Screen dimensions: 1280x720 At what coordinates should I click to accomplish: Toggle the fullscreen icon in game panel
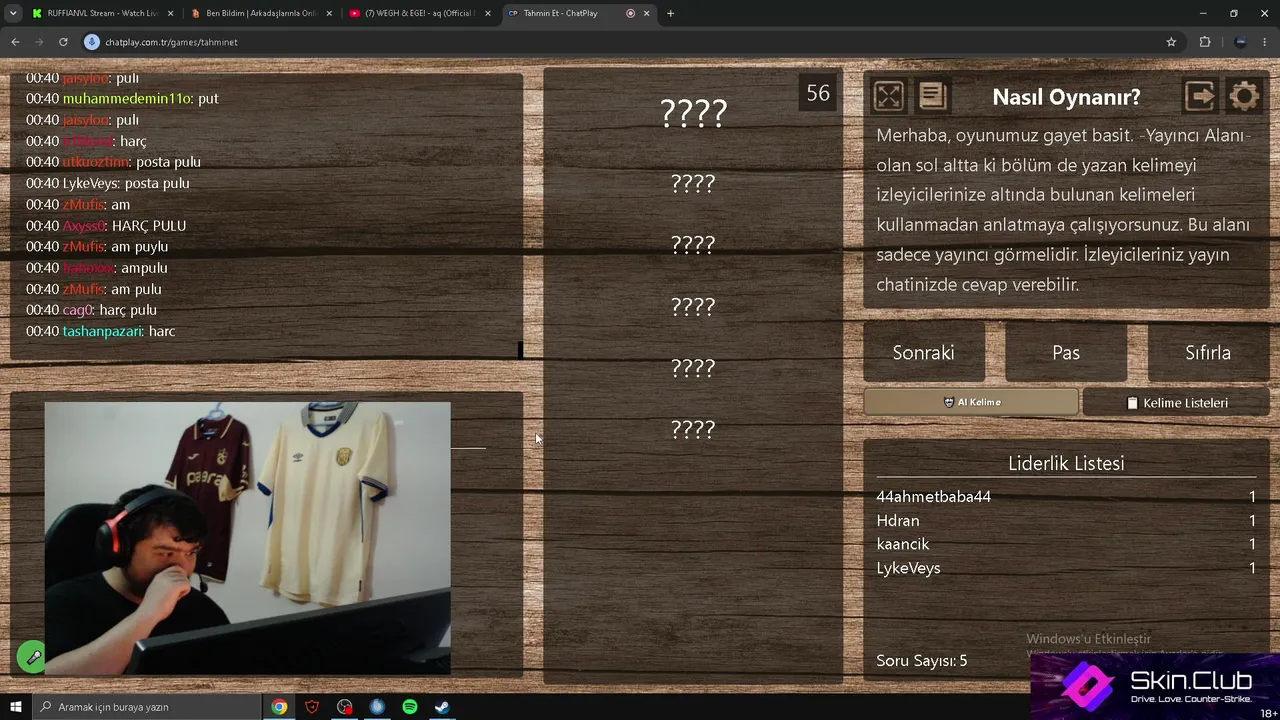(888, 96)
